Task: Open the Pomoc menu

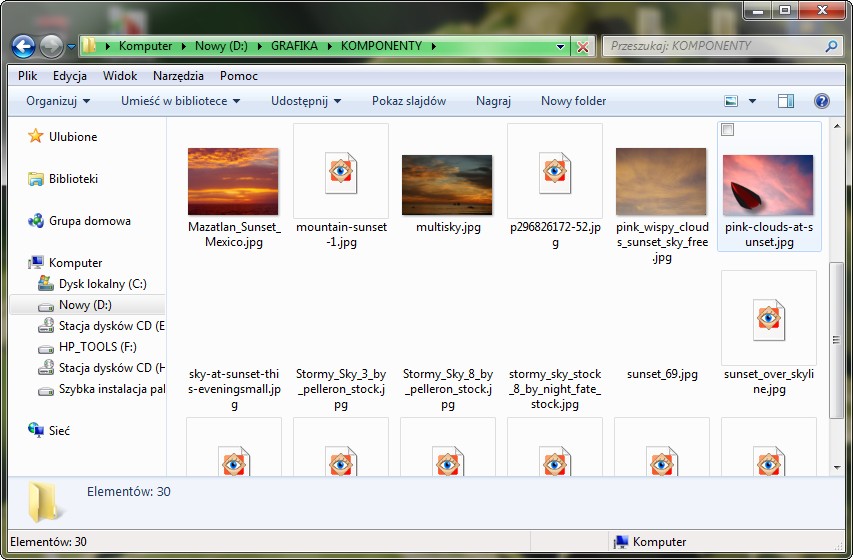Action: [x=238, y=76]
